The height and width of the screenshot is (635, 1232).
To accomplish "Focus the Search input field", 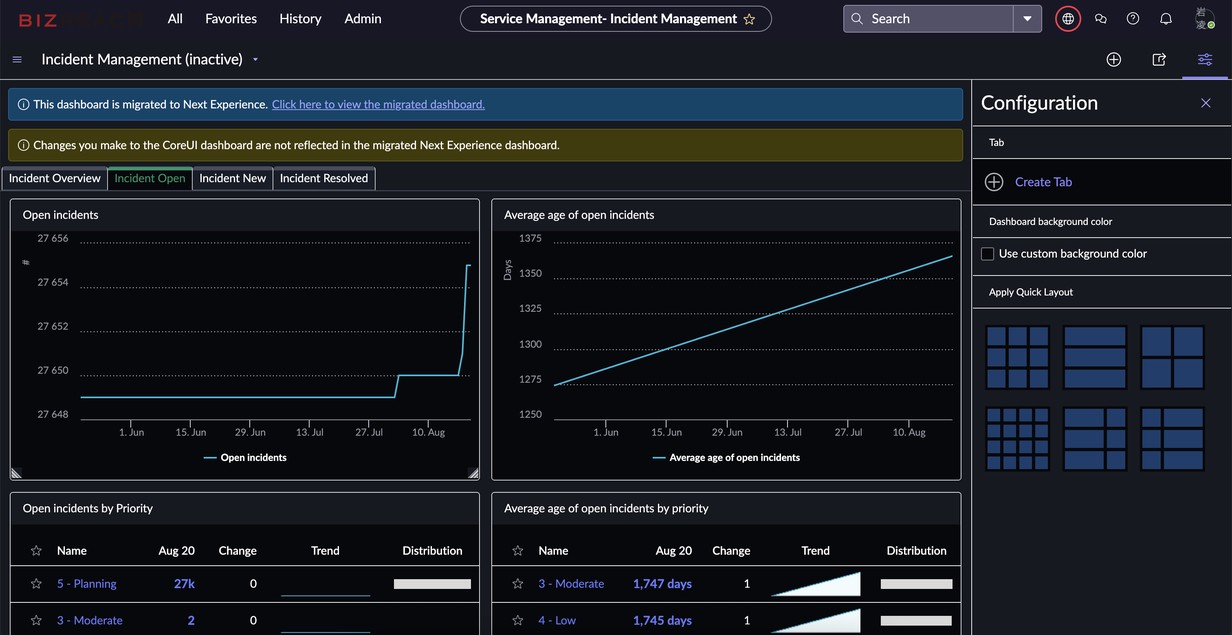I will click(929, 19).
